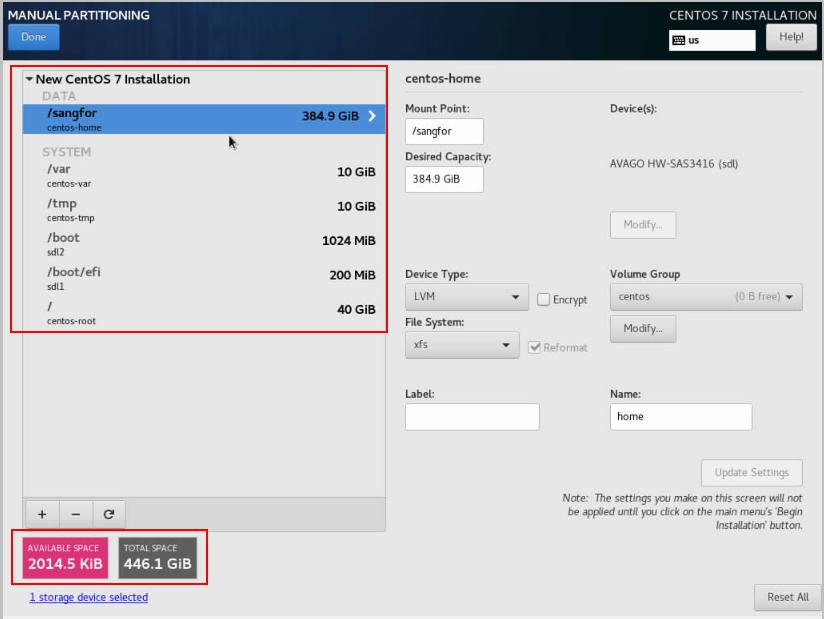The image size is (824, 619).
Task: Toggle the Reformat checkbox
Action: pos(535,347)
